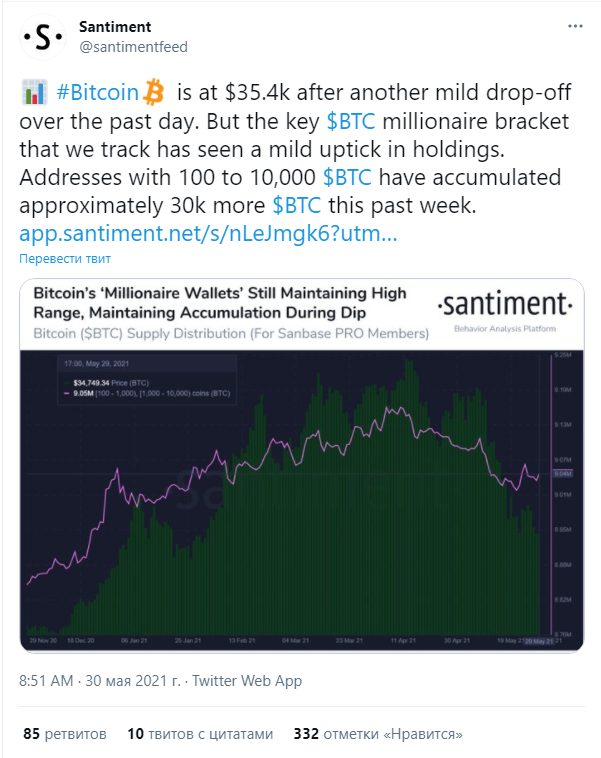Open the @santimentfeed handle
The width and height of the screenshot is (601, 758).
point(133,47)
